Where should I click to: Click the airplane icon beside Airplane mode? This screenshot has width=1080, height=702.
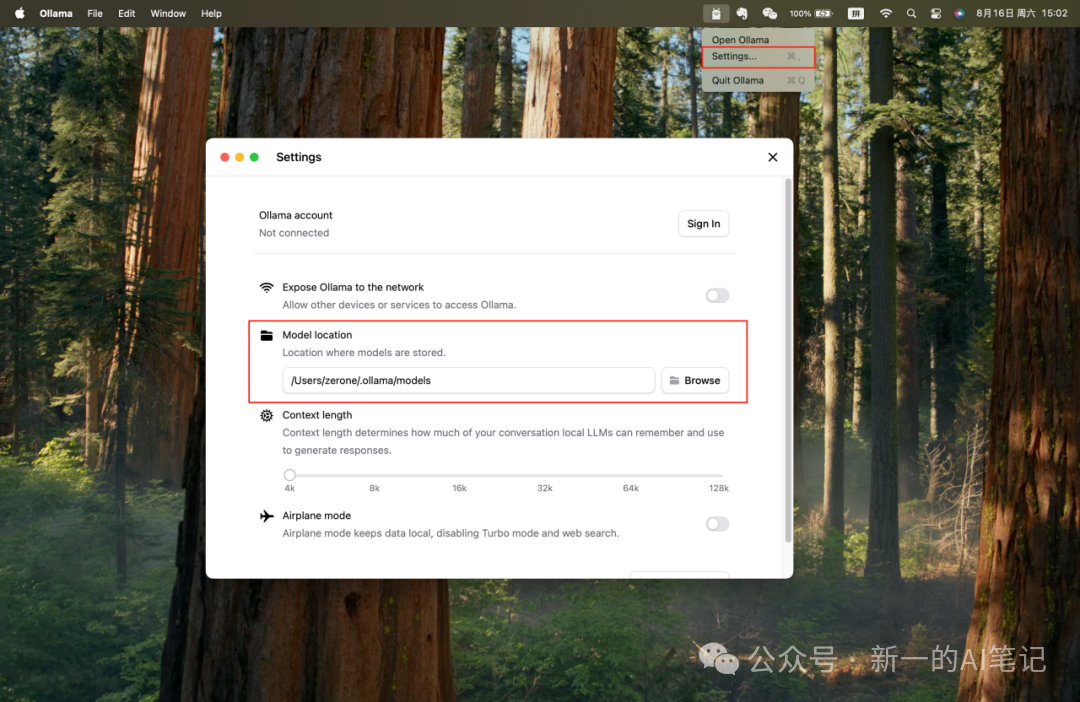pyautogui.click(x=267, y=516)
